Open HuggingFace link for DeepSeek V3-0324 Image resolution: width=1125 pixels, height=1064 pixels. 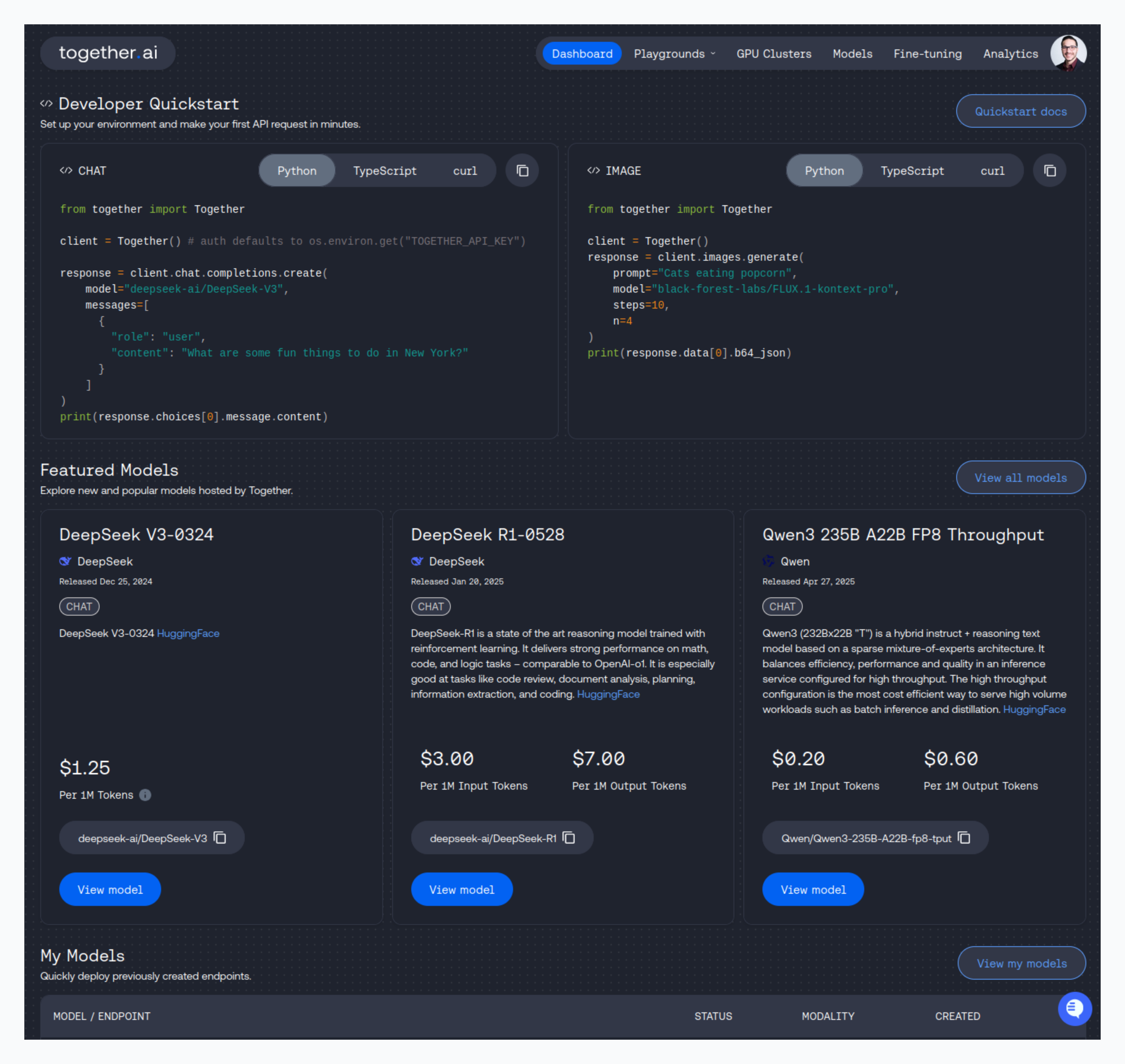click(x=188, y=633)
